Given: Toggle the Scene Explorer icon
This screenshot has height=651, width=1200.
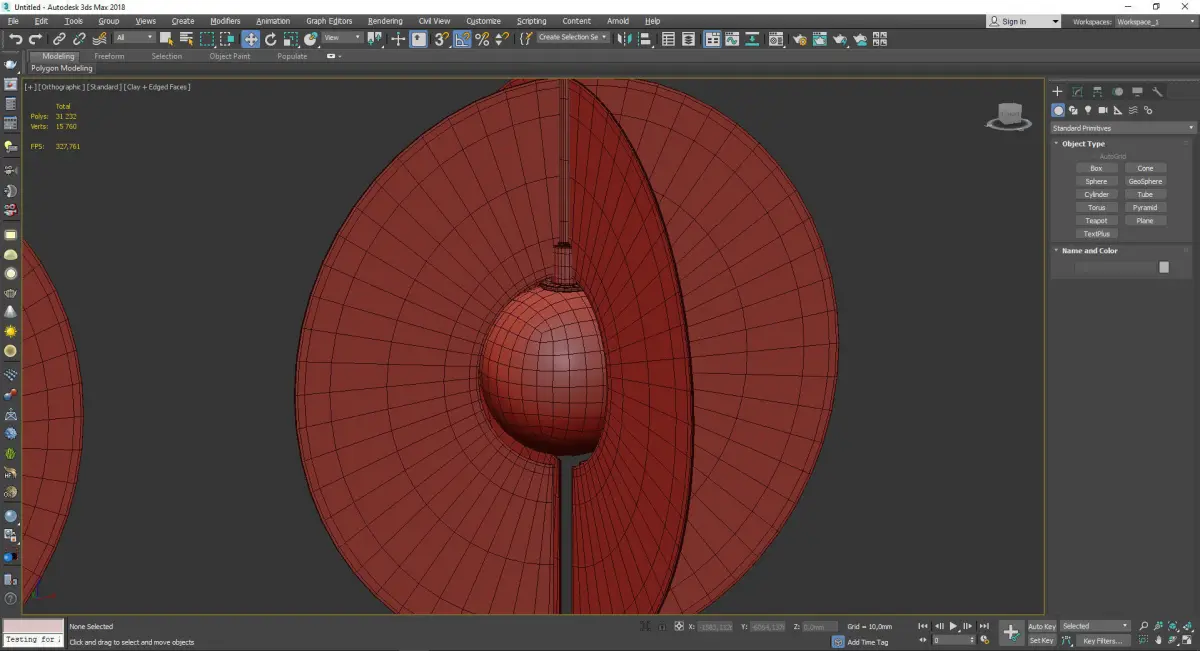Looking at the screenshot, I should pos(668,39).
